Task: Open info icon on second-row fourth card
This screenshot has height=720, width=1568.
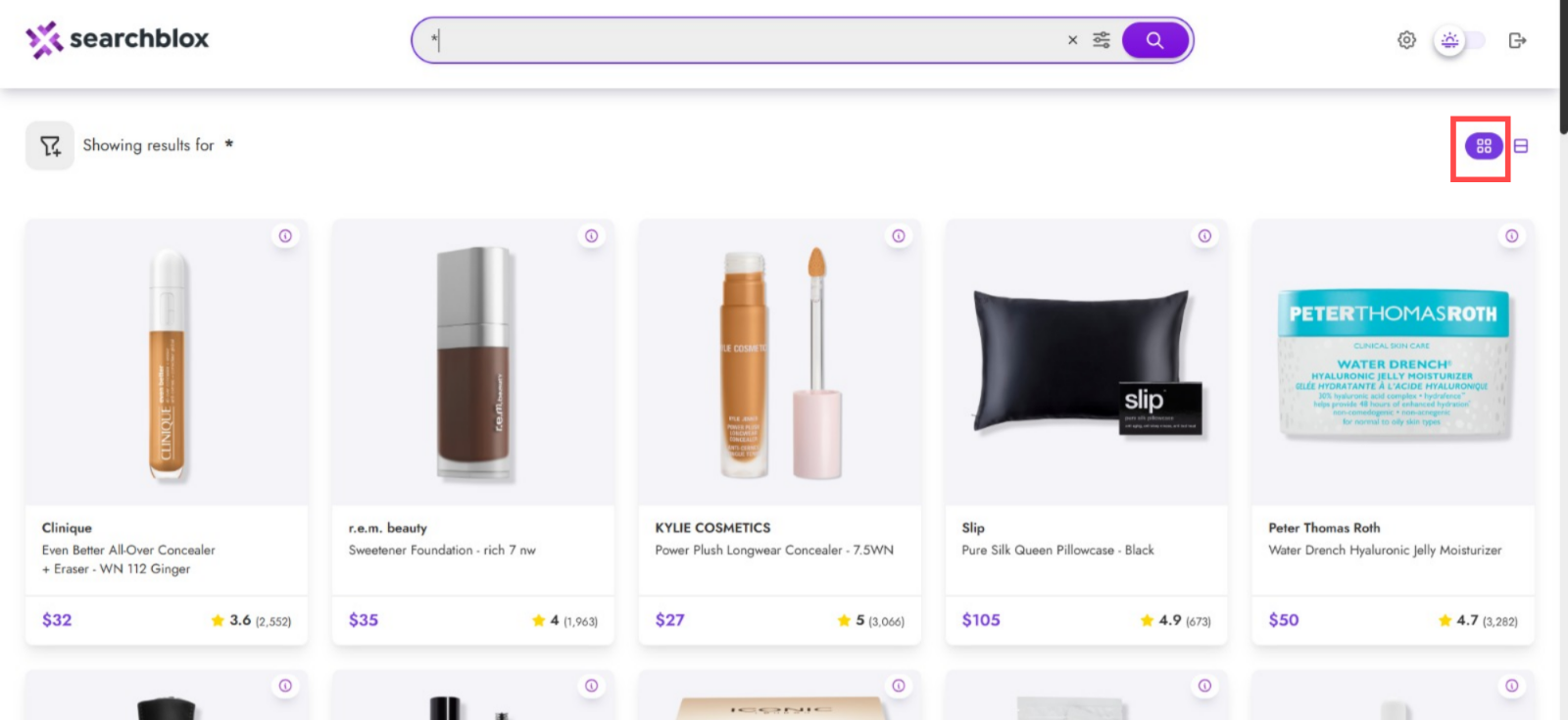Action: 1205,686
